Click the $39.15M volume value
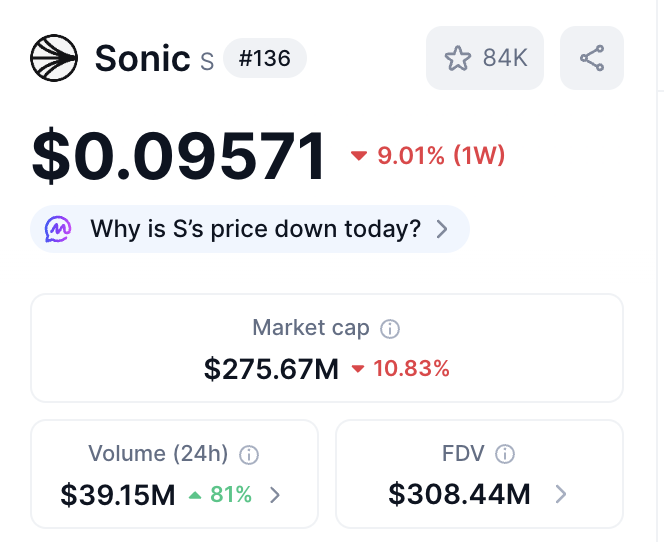This screenshot has height=542, width=664. pos(118,494)
